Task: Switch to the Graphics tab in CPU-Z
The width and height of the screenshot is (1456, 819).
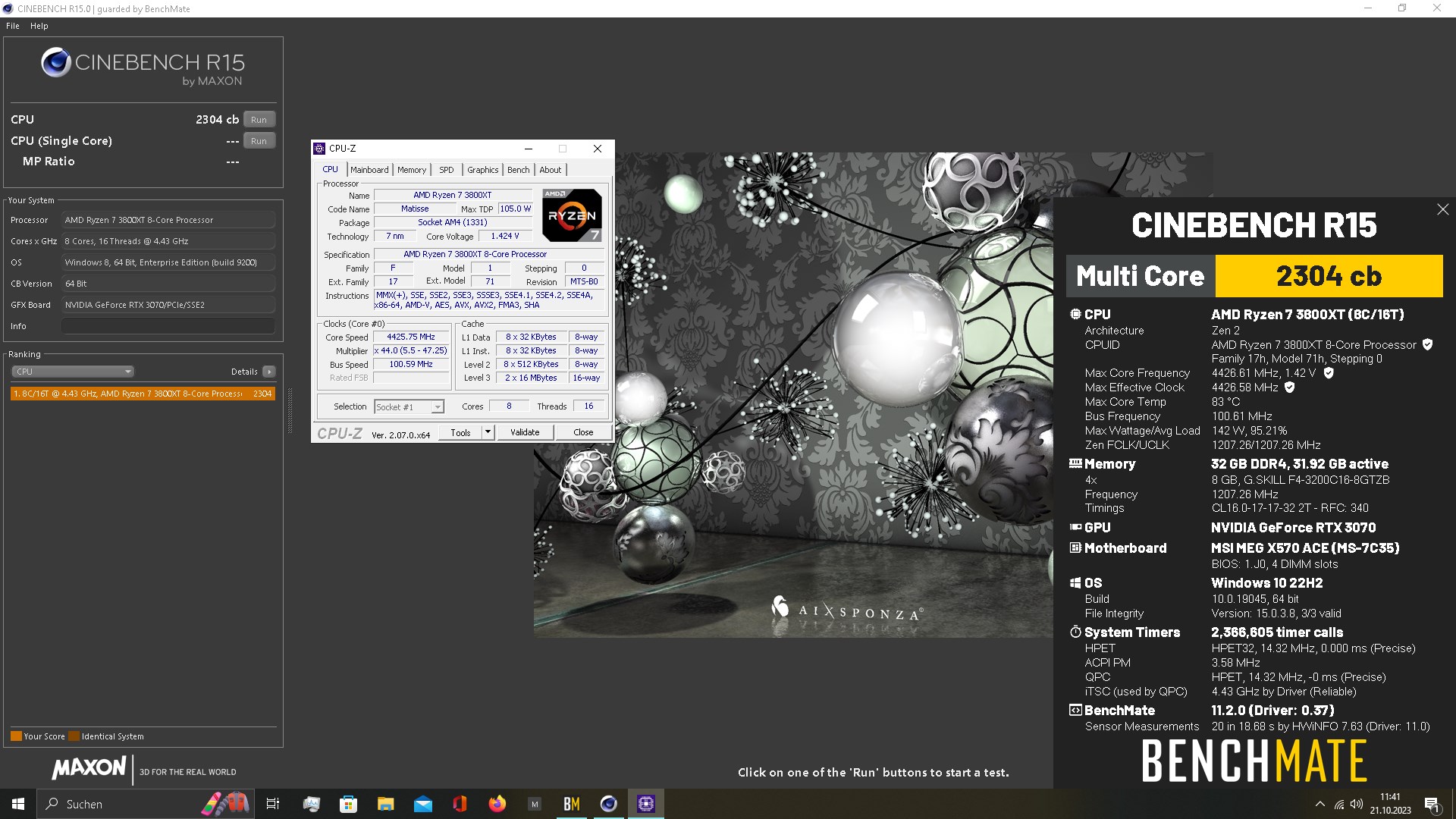Action: tap(482, 170)
